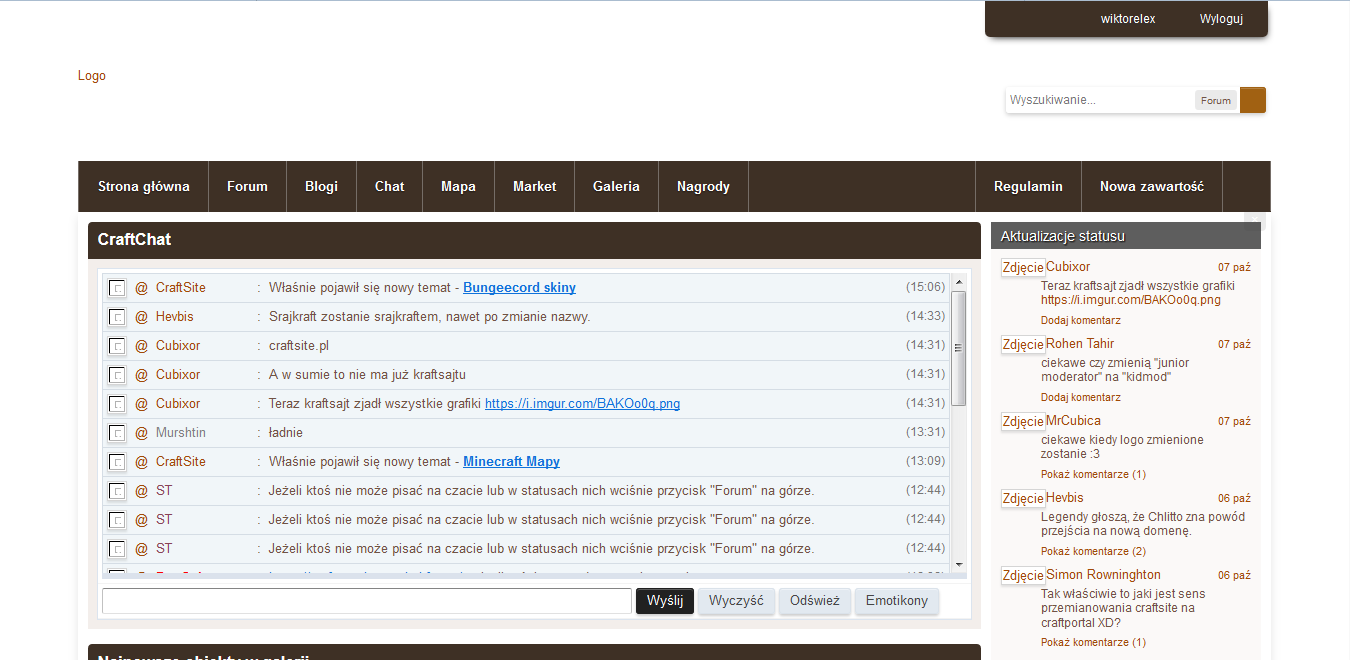Open the Strona główna menu item
Screen dimensions: 1350x660
pos(144,186)
